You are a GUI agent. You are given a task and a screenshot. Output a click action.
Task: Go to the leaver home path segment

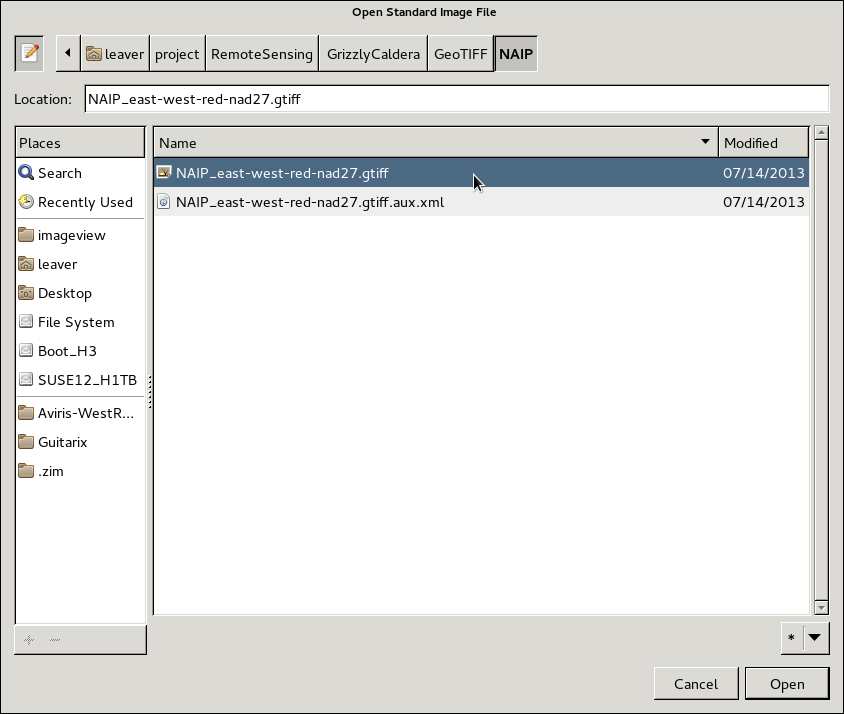115,53
